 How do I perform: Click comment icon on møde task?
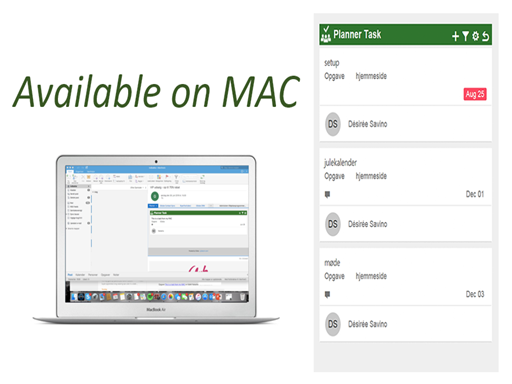[328, 294]
